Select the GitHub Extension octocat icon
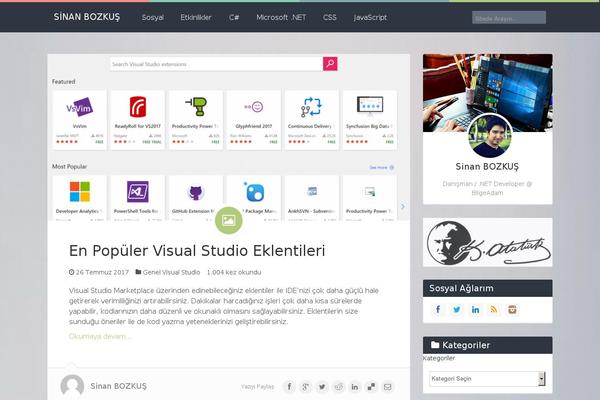The width and height of the screenshot is (600, 400). coord(196,193)
